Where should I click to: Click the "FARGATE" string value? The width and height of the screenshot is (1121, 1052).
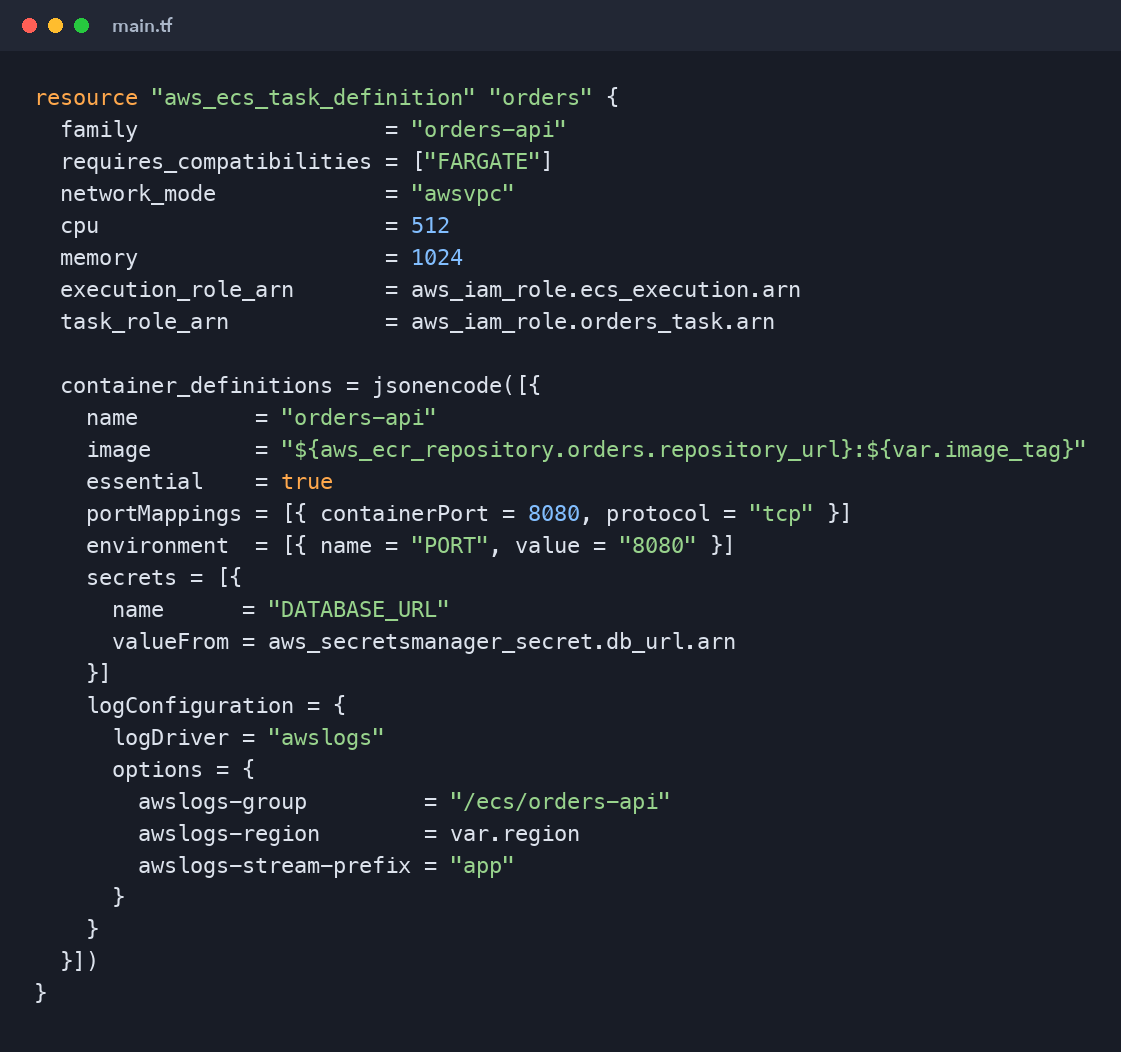[483, 162]
